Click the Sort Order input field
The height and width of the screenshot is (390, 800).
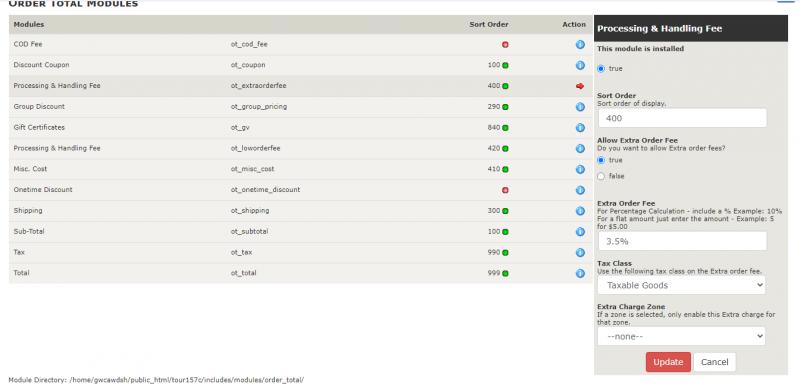click(682, 118)
